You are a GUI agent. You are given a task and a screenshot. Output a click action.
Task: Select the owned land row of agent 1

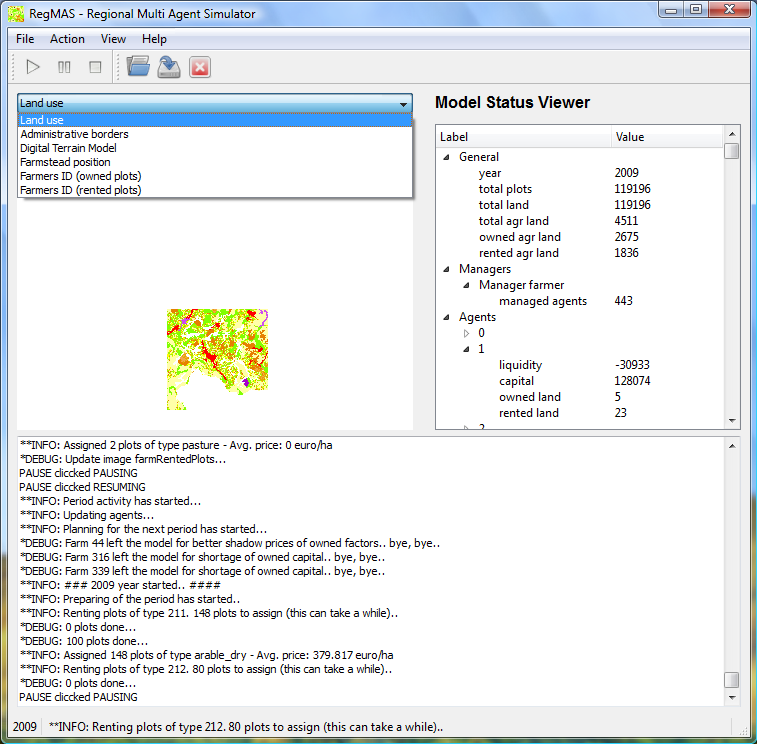[579, 396]
